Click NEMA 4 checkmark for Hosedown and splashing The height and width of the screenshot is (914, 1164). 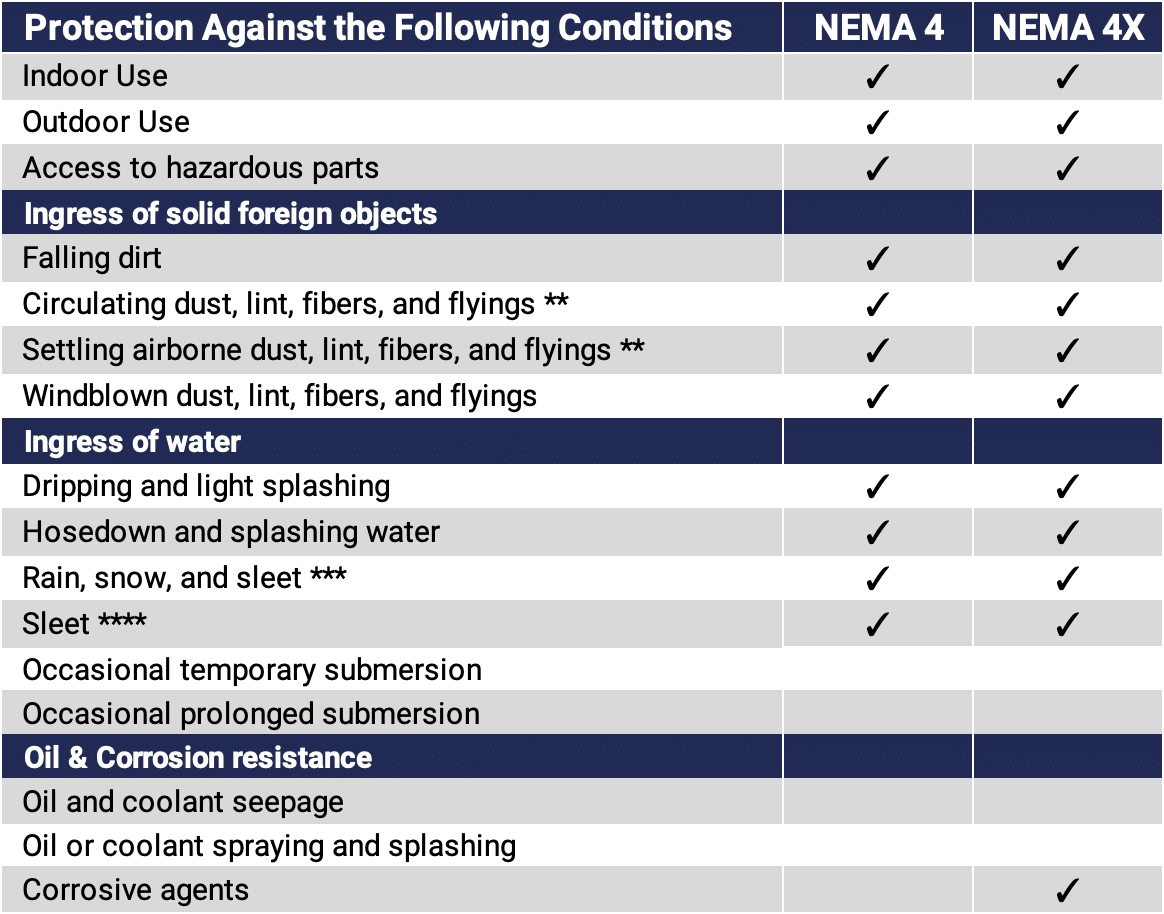pyautogui.click(x=877, y=532)
